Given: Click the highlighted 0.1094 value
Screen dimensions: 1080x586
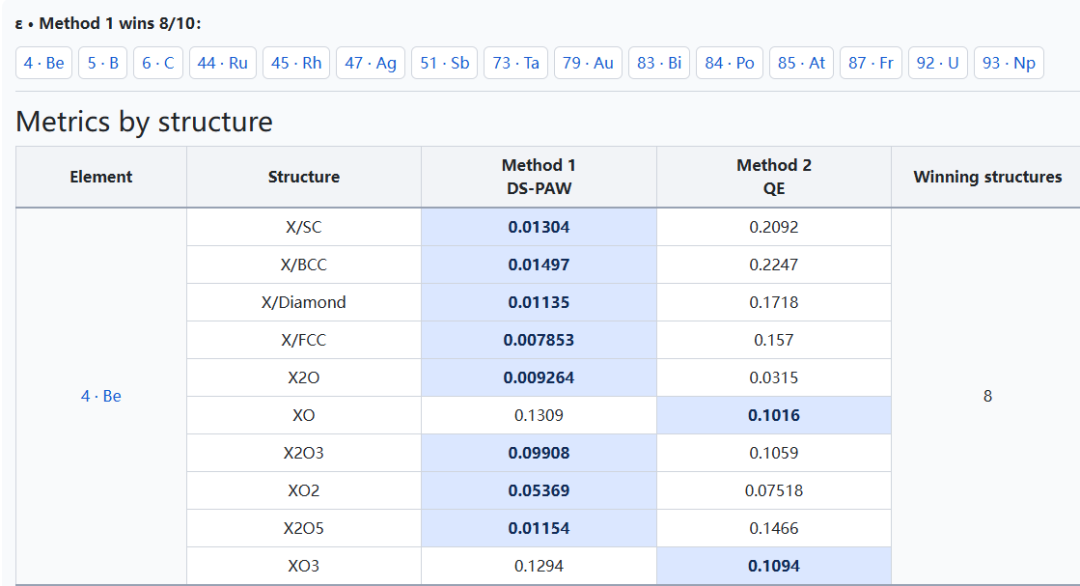Looking at the screenshot, I should pyautogui.click(x=773, y=566).
